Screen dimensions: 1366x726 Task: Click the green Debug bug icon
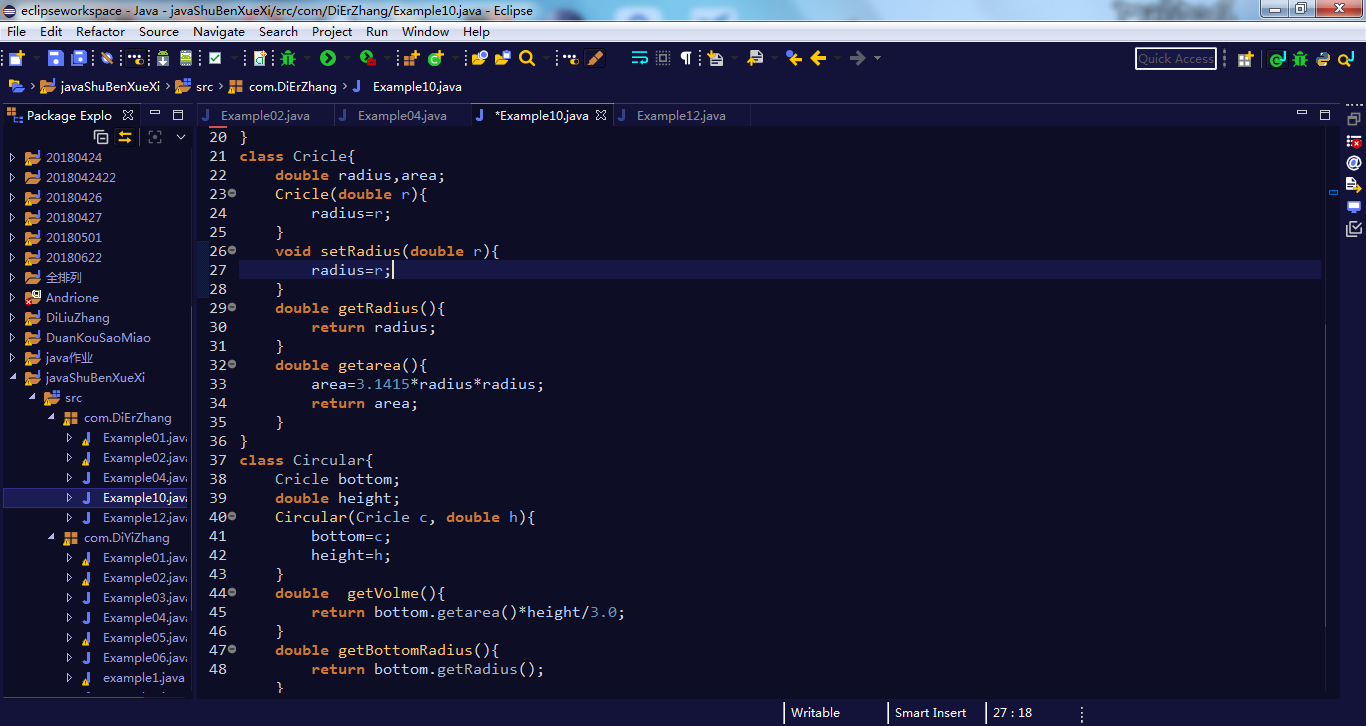pyautogui.click(x=288, y=58)
